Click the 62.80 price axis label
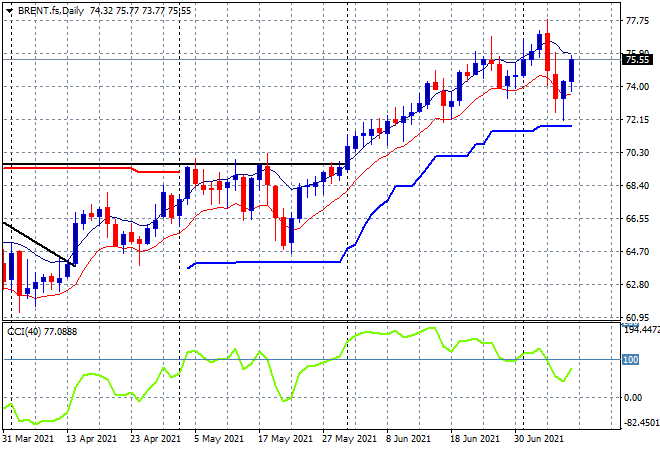This screenshot has height=450, width=660. [637, 285]
